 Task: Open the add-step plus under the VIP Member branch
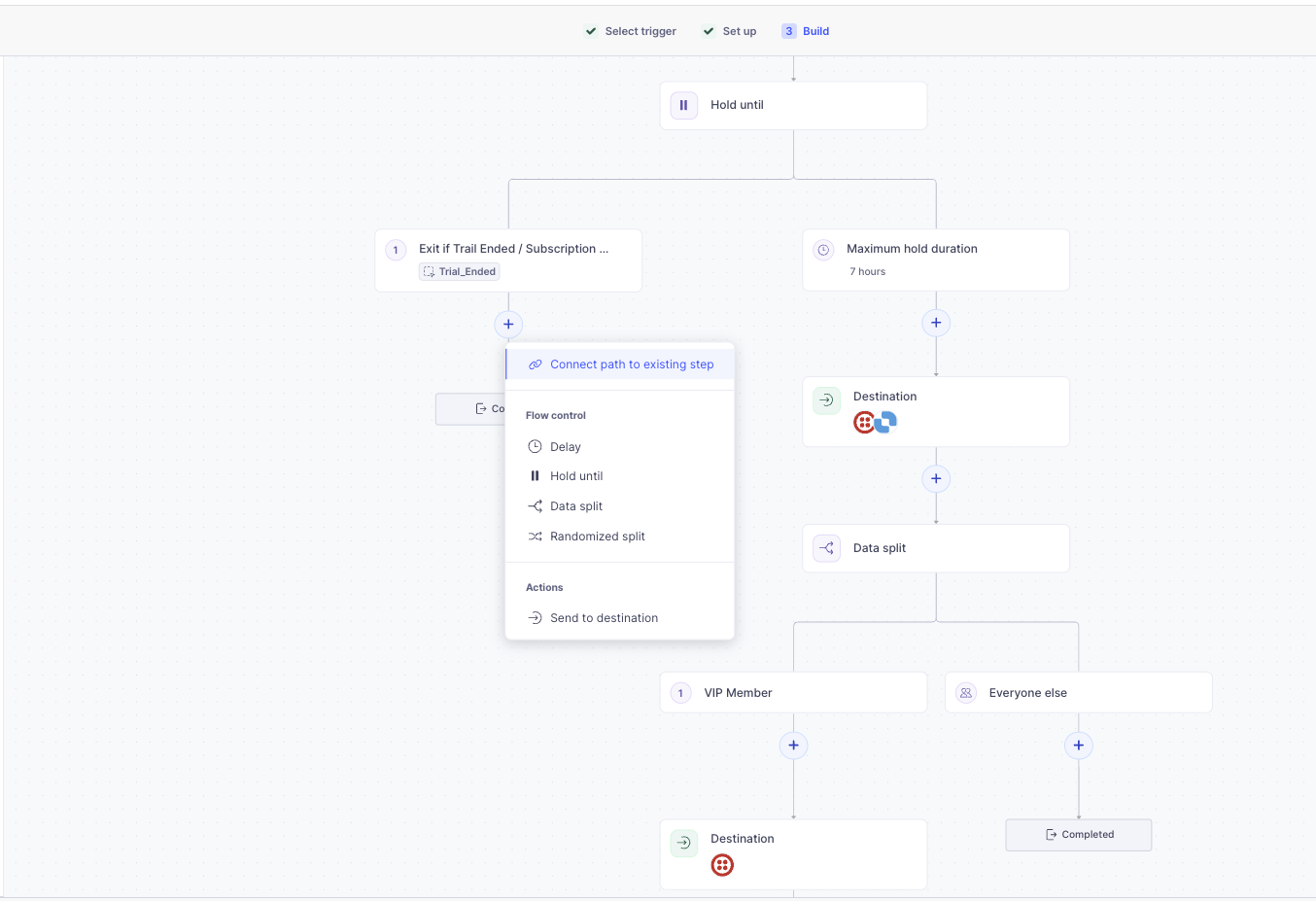click(793, 745)
